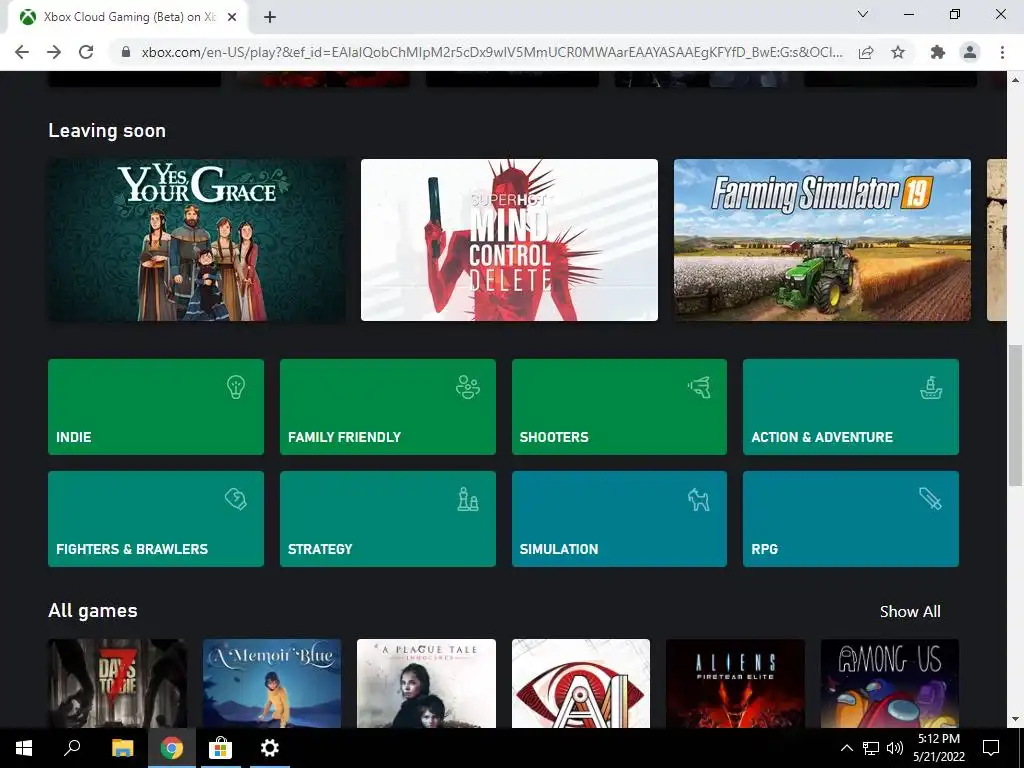Click the family icon on Family Friendly tile

tap(468, 387)
